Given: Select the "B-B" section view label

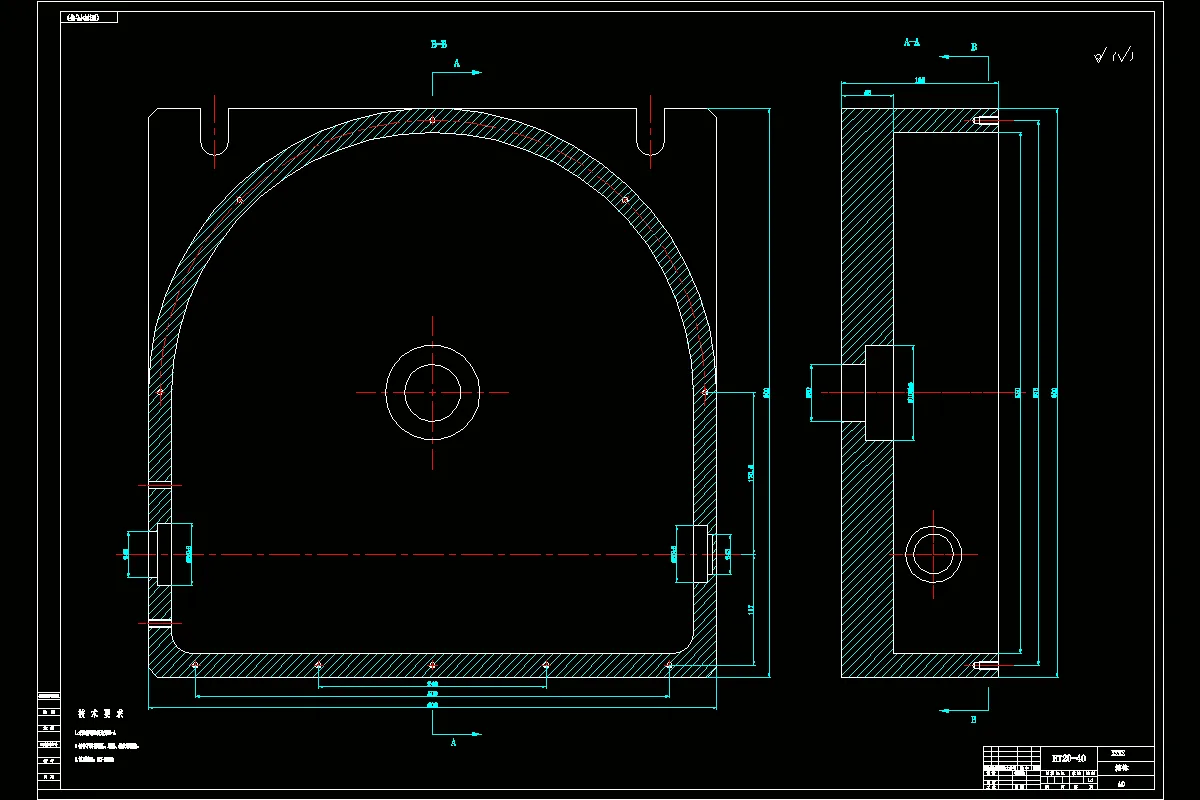Looking at the screenshot, I should 438,44.
